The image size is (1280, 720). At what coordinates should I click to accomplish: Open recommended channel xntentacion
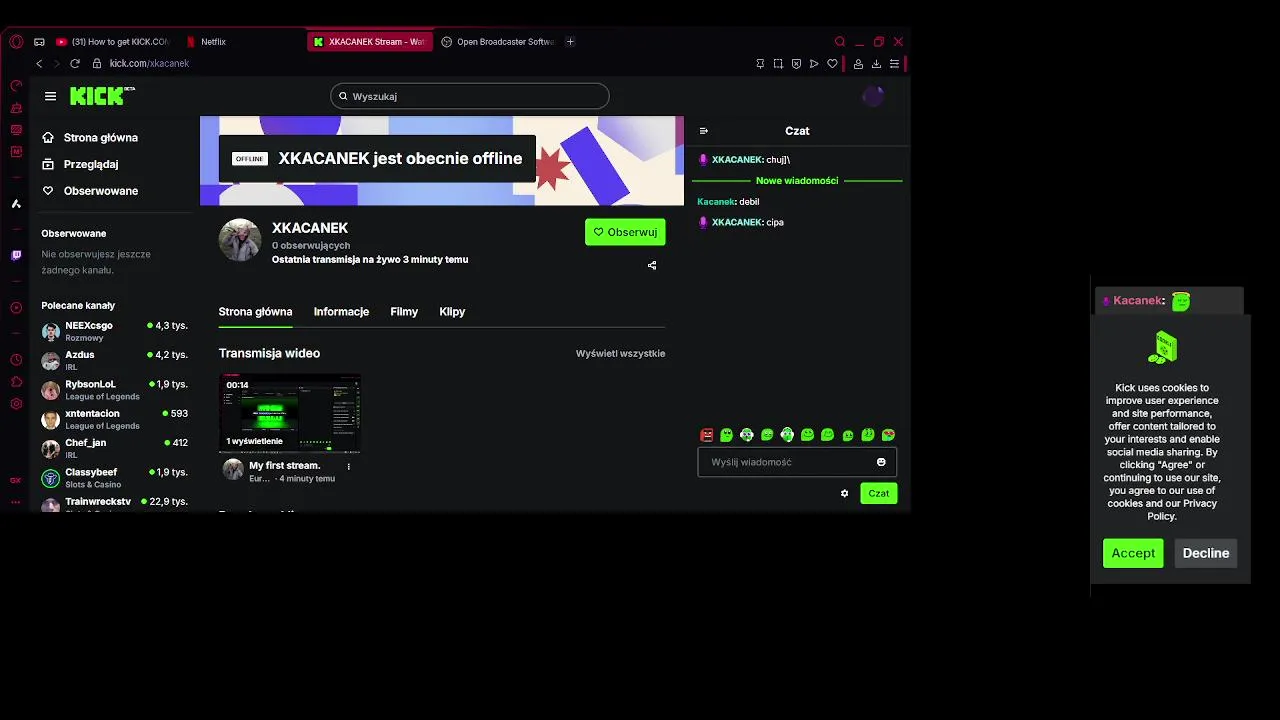(114, 419)
